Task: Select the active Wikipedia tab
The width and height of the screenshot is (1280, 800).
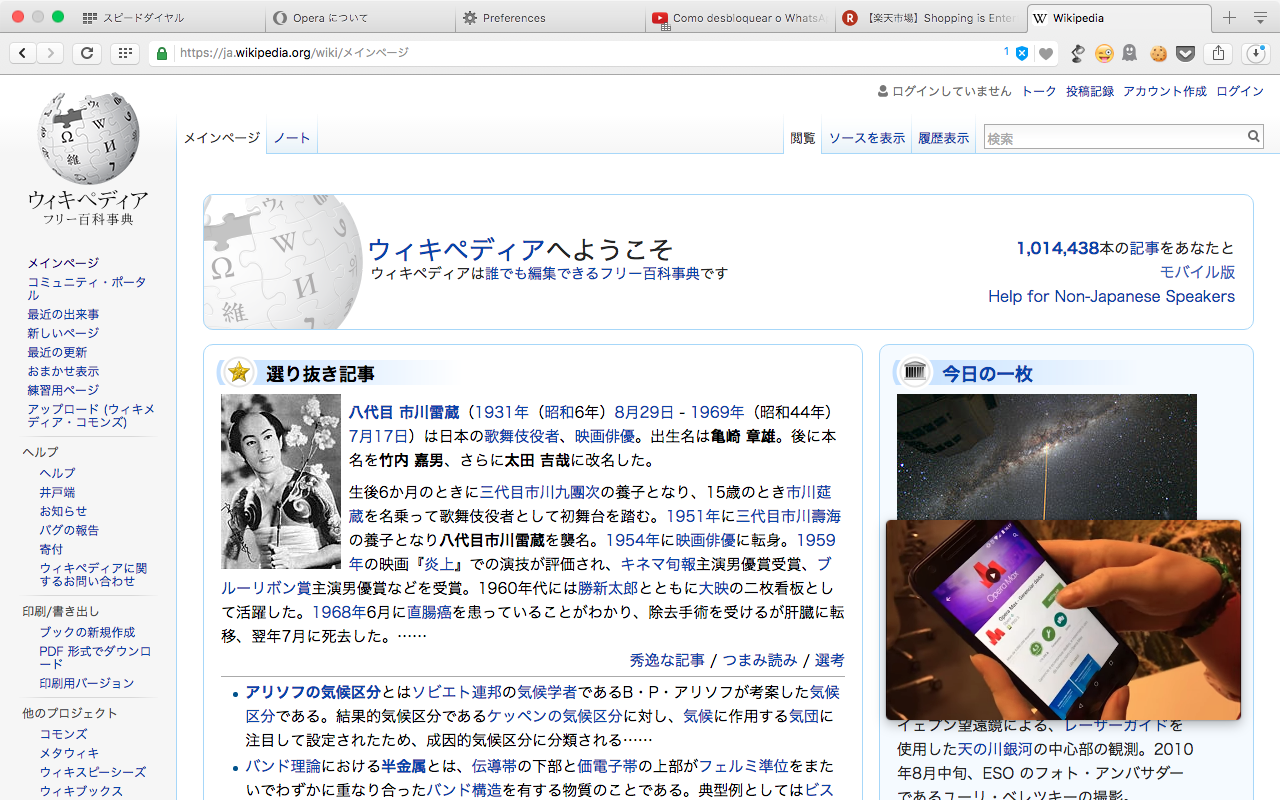Action: [x=1119, y=18]
